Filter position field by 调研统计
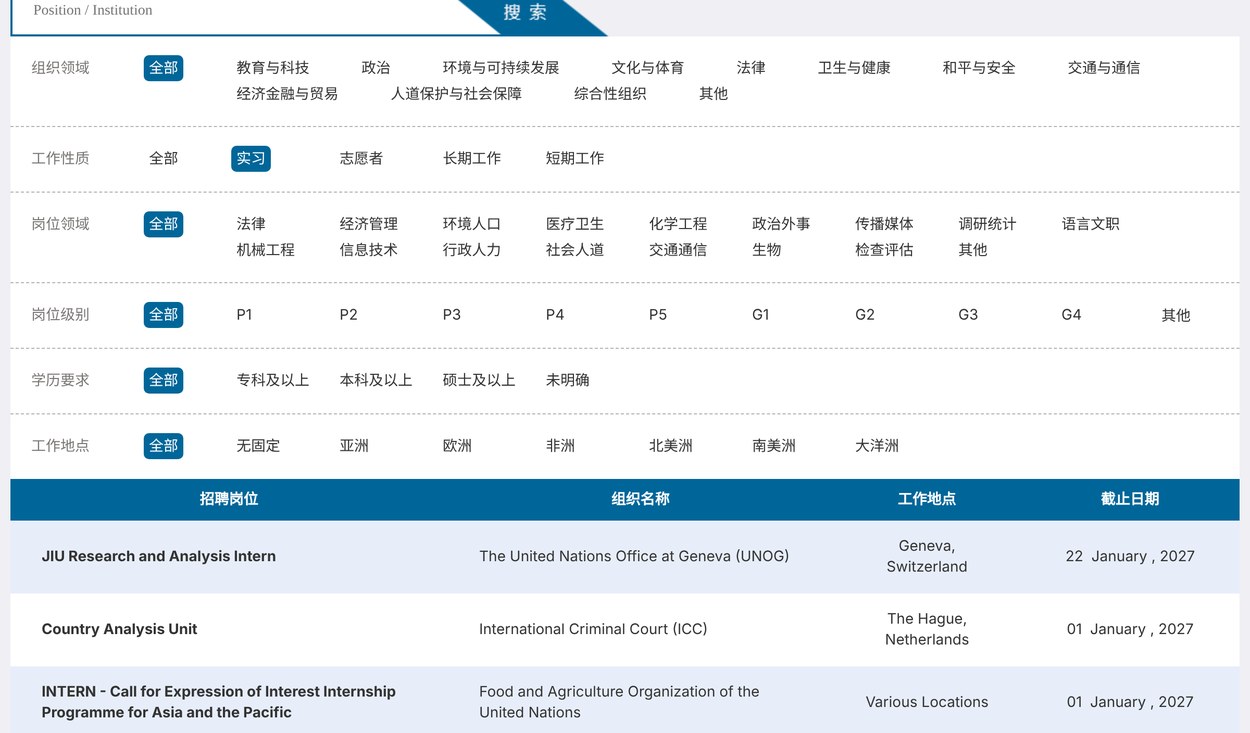 point(987,224)
